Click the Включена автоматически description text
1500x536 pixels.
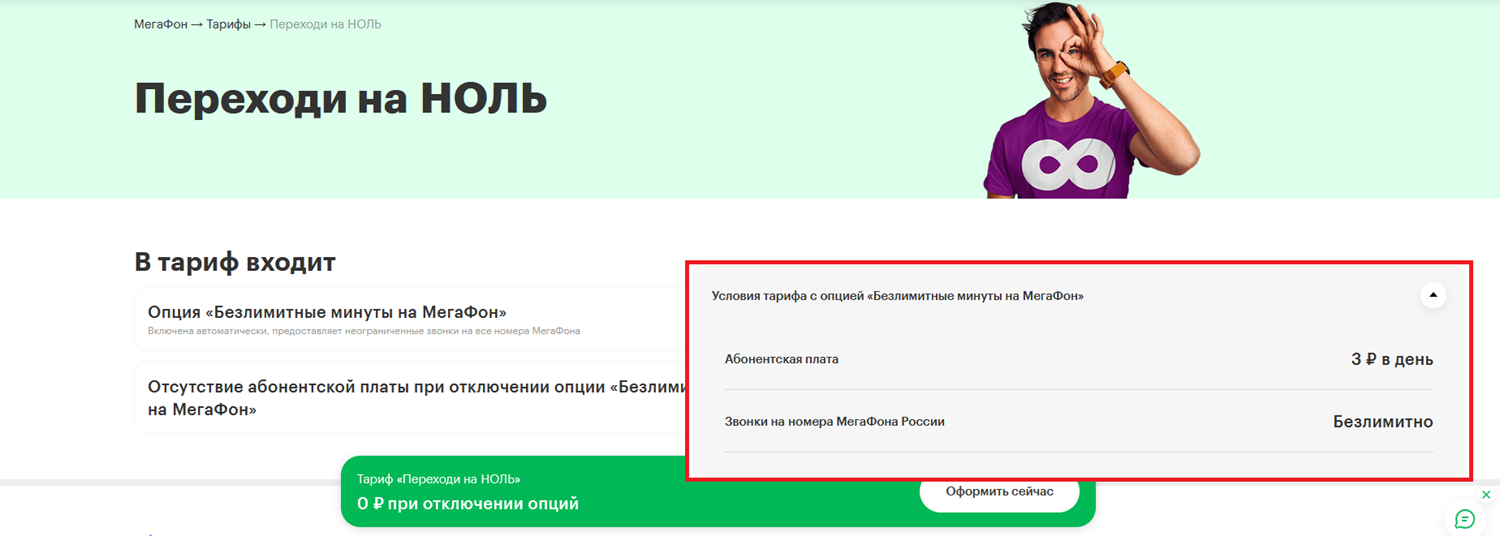point(364,331)
